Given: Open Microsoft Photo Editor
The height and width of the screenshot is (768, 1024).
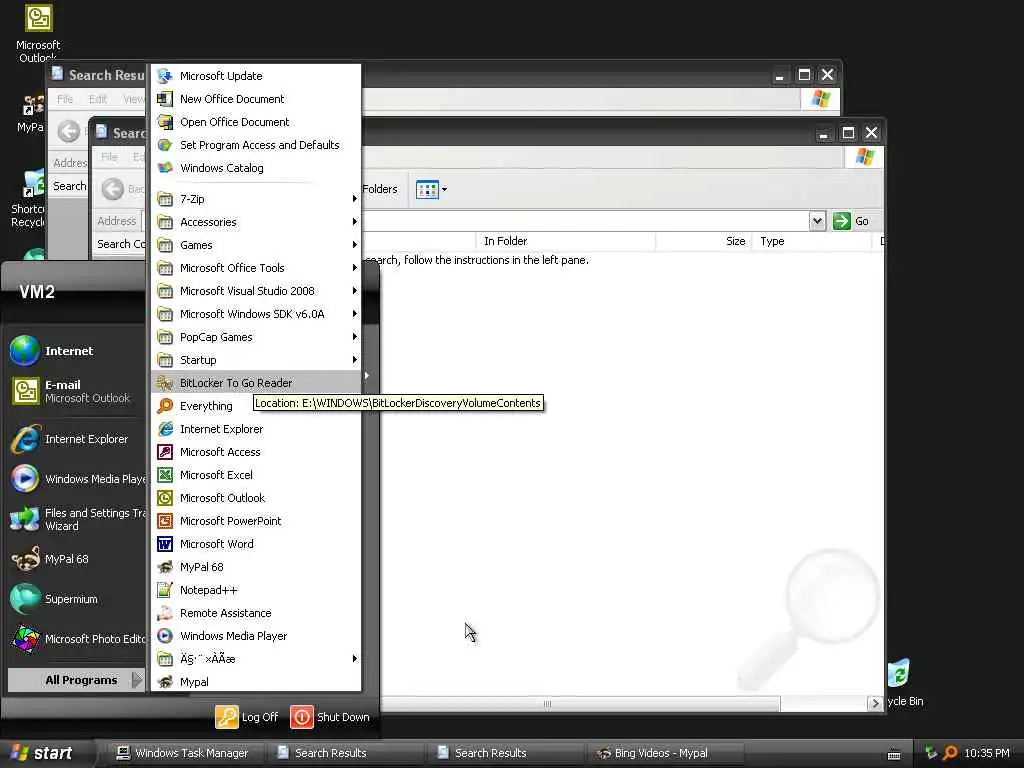Looking at the screenshot, I should (x=76, y=639).
